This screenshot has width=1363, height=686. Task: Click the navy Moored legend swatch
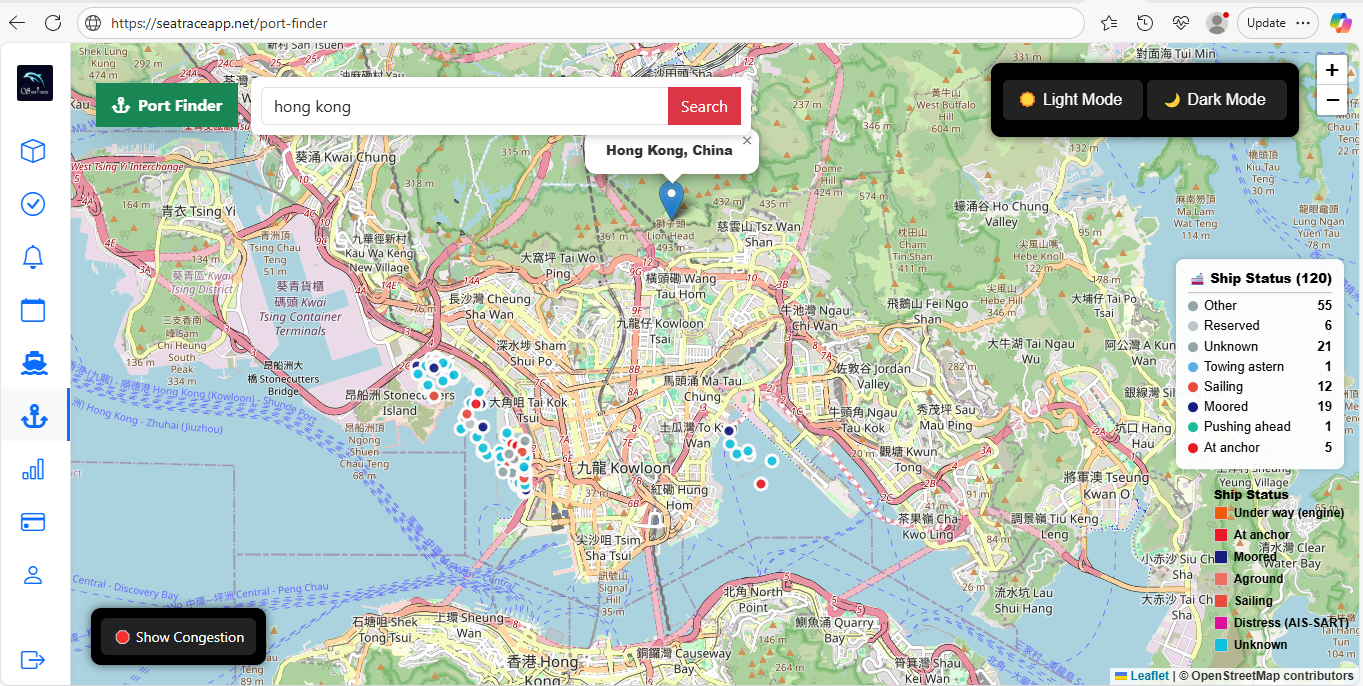1220,557
